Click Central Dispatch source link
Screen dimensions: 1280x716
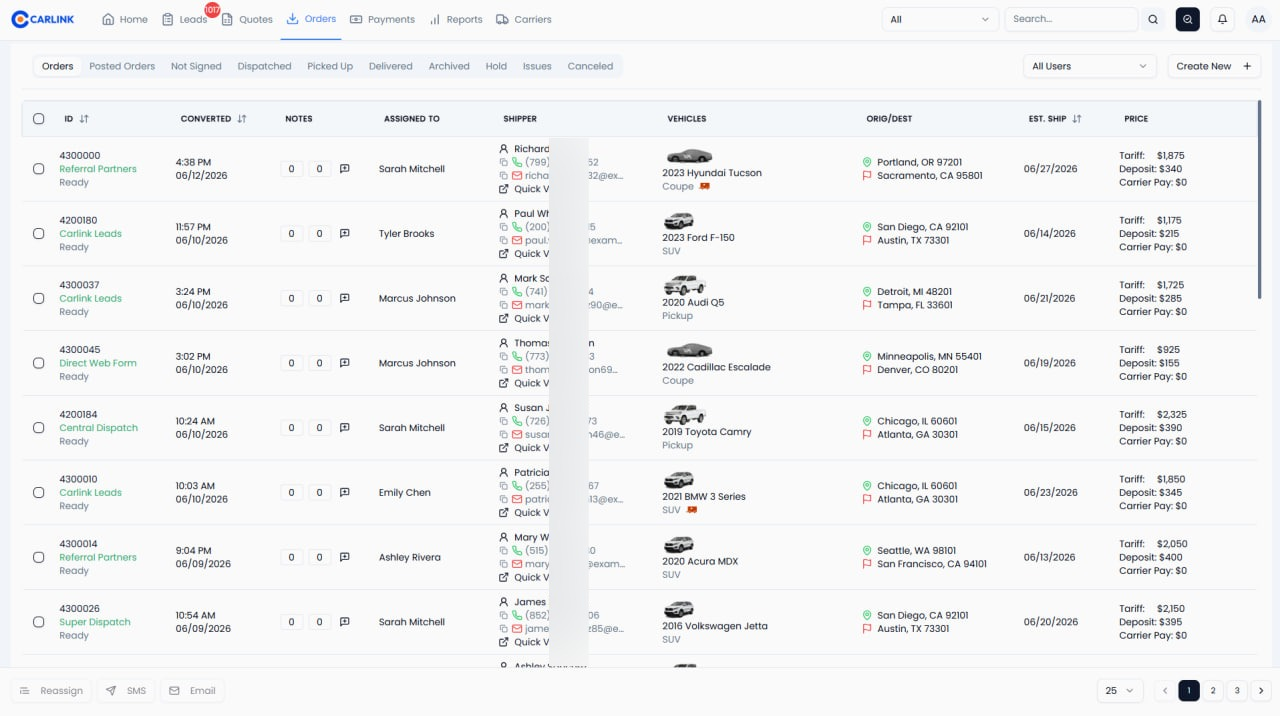(98, 428)
